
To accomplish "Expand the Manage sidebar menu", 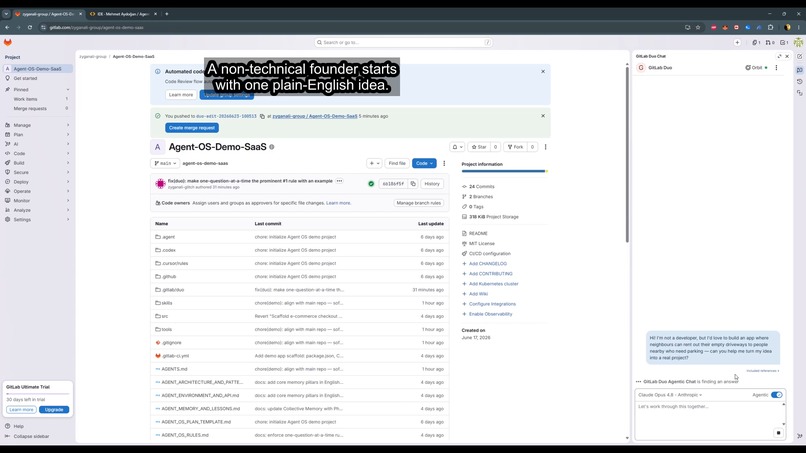I will point(36,125).
